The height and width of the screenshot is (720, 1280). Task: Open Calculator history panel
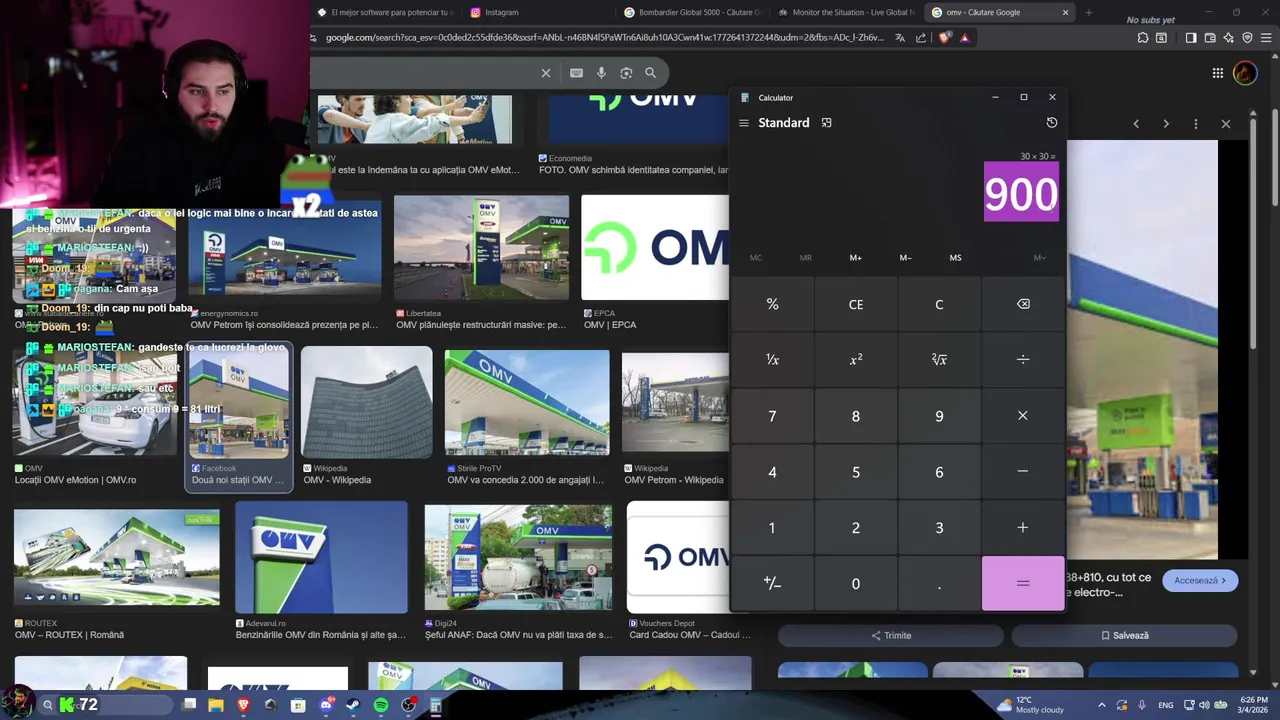point(1051,122)
